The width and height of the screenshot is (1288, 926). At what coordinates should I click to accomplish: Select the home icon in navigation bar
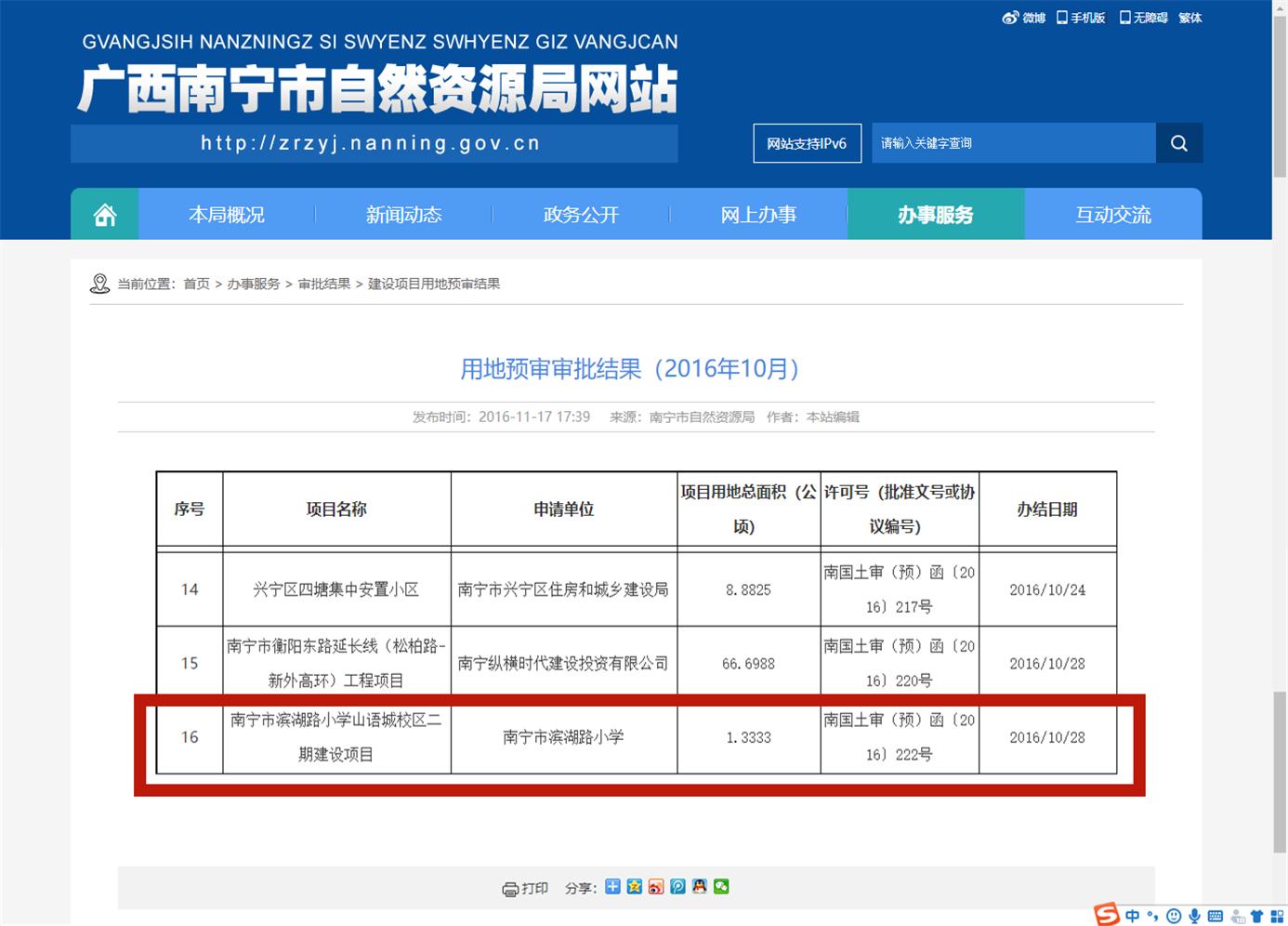pyautogui.click(x=103, y=214)
